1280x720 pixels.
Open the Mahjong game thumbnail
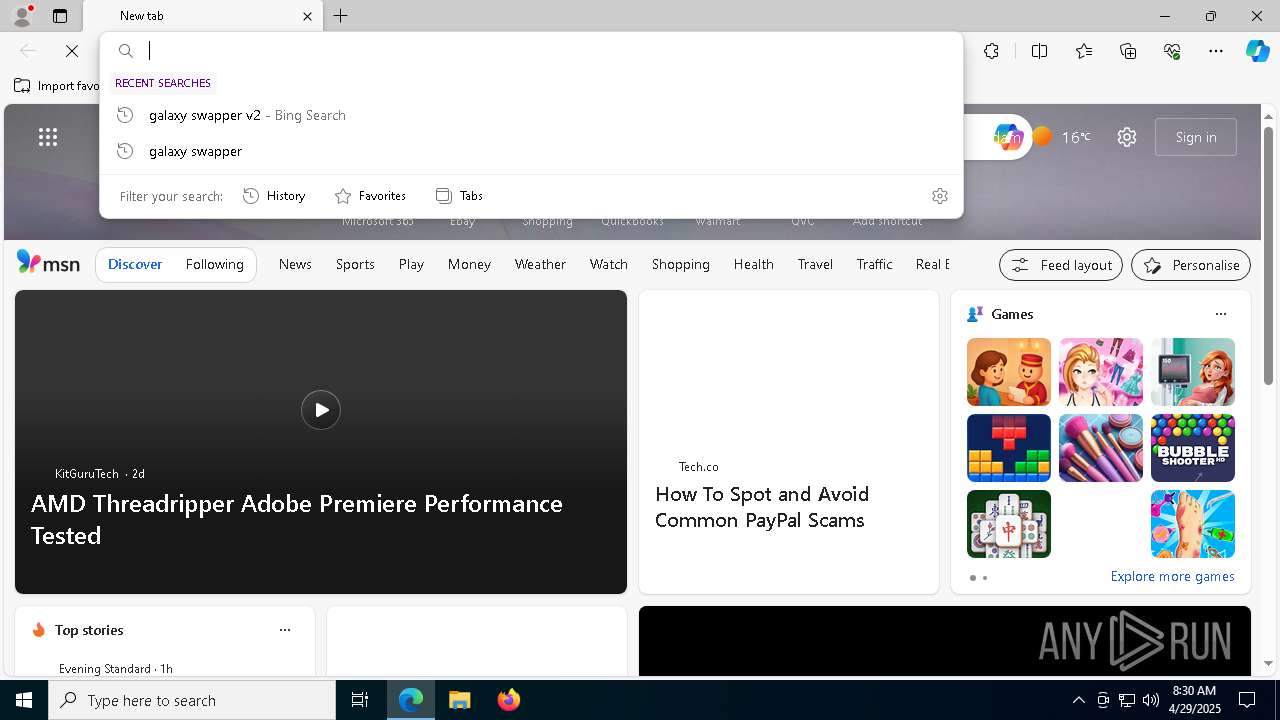point(1009,524)
